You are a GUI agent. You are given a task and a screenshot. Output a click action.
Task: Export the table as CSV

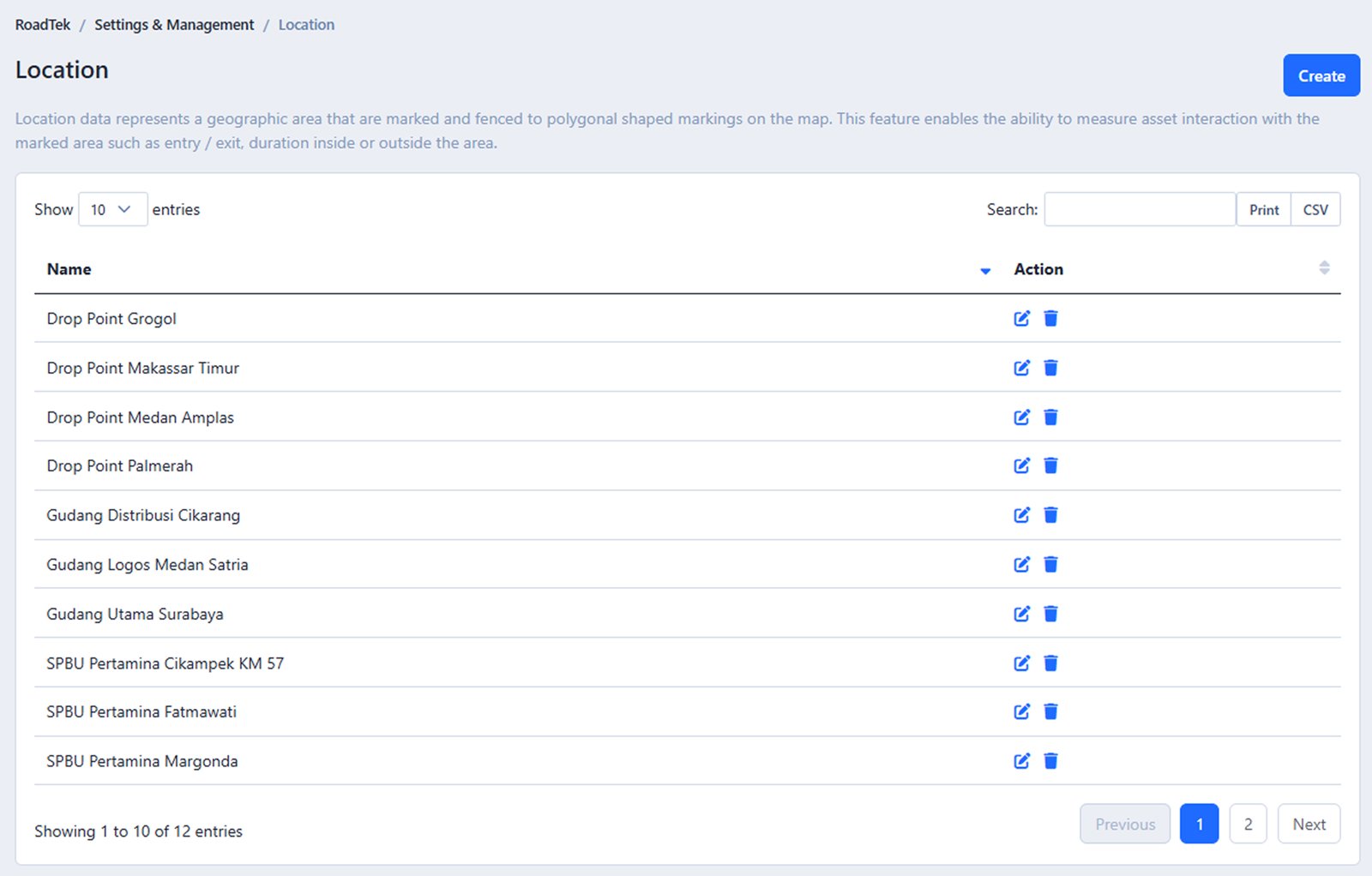coord(1315,209)
